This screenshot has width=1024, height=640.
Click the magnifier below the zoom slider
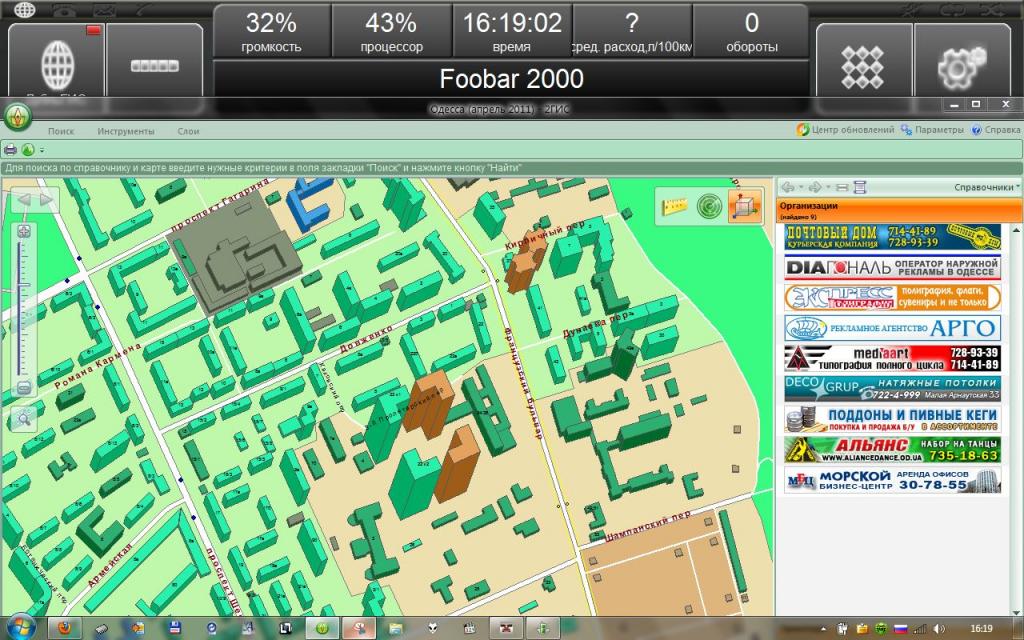point(24,418)
